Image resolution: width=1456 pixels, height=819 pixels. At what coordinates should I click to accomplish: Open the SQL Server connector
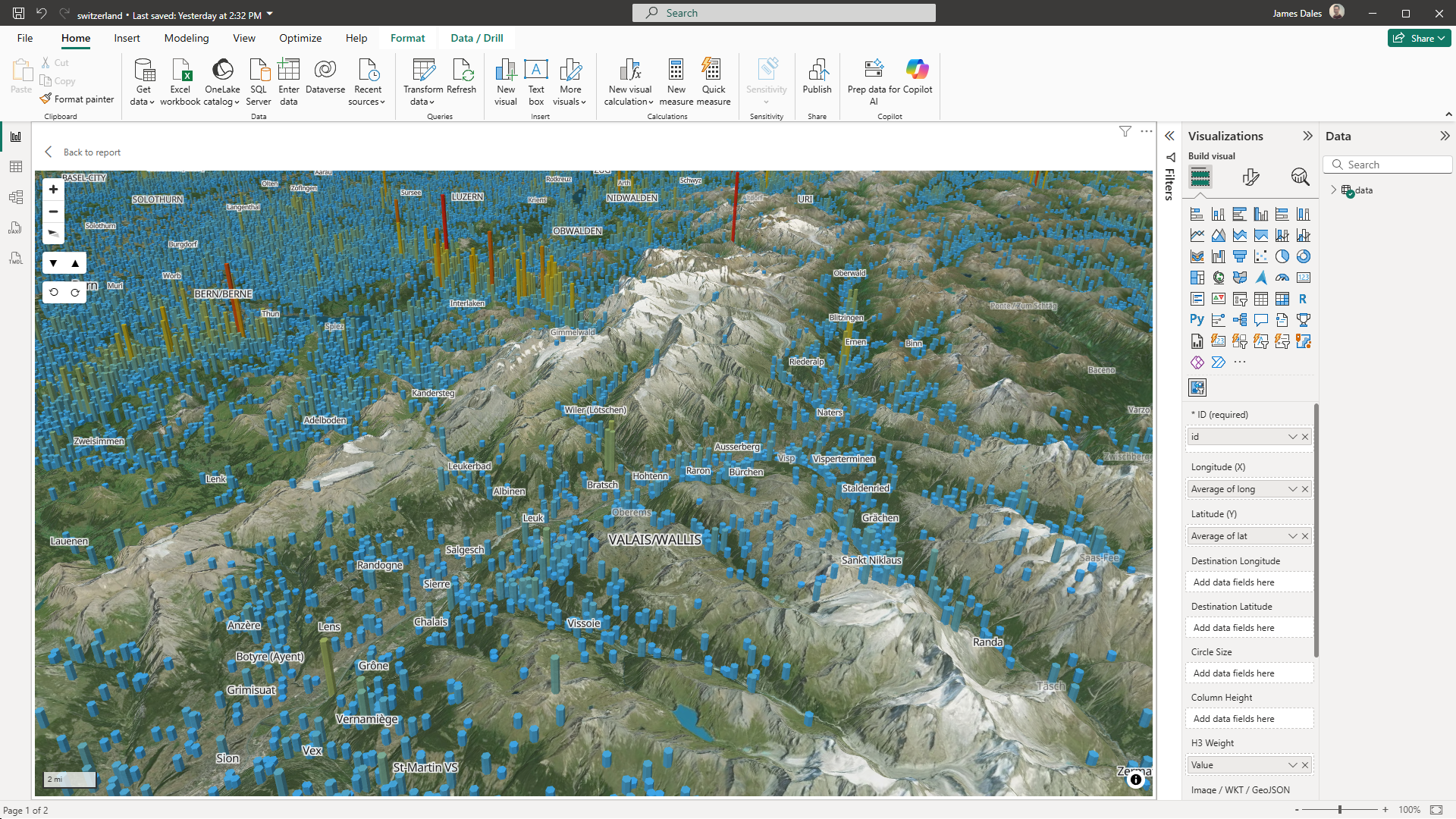[259, 82]
